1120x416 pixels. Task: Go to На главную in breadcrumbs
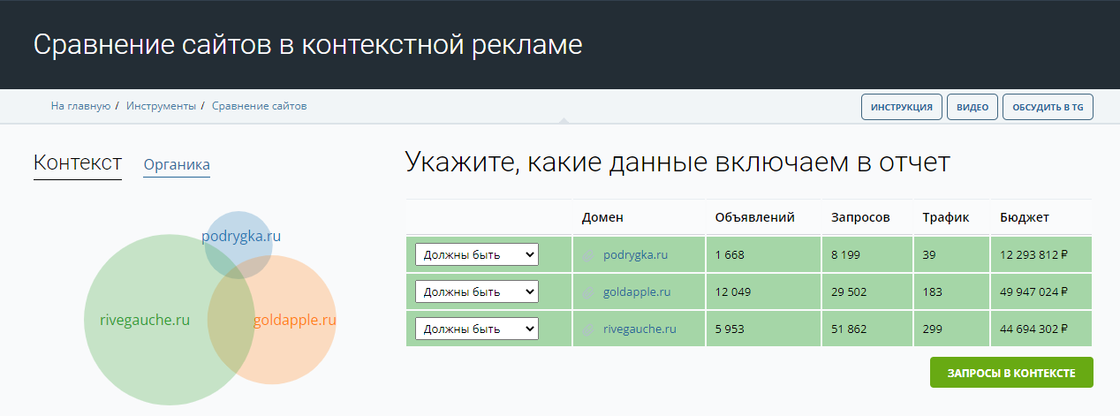[80, 106]
